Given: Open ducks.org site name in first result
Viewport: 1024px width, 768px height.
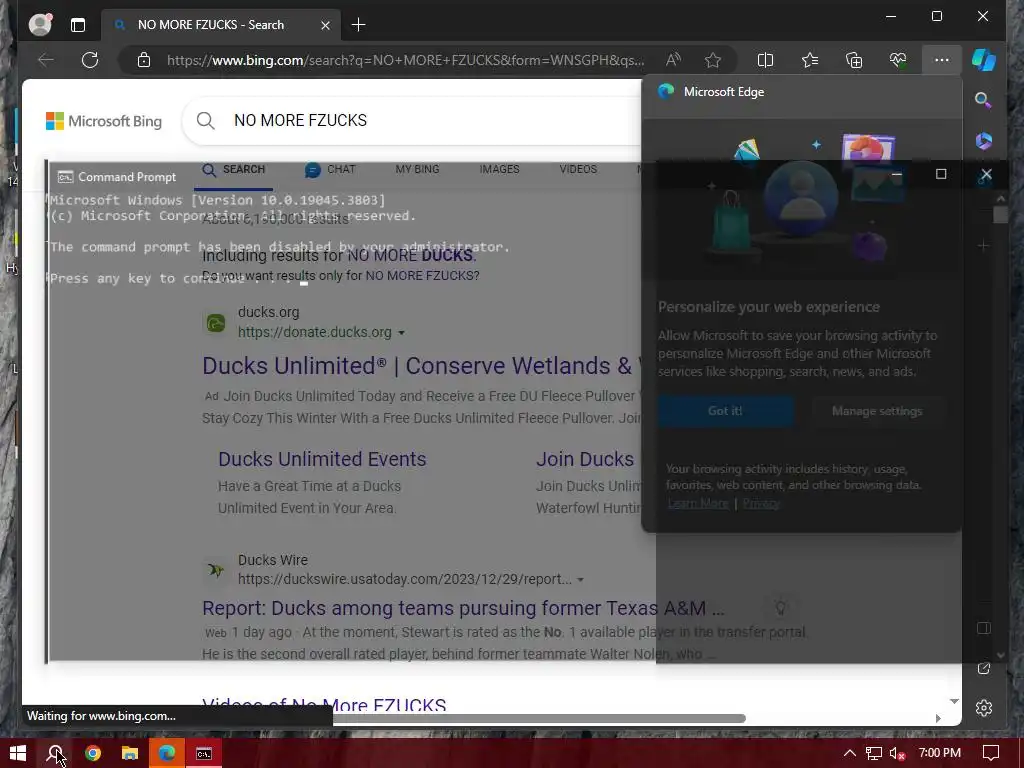Looking at the screenshot, I should (x=268, y=312).
